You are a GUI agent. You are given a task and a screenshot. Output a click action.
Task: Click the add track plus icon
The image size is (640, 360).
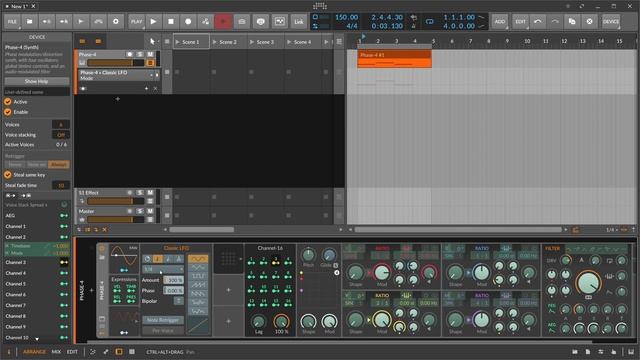[x=118, y=99]
